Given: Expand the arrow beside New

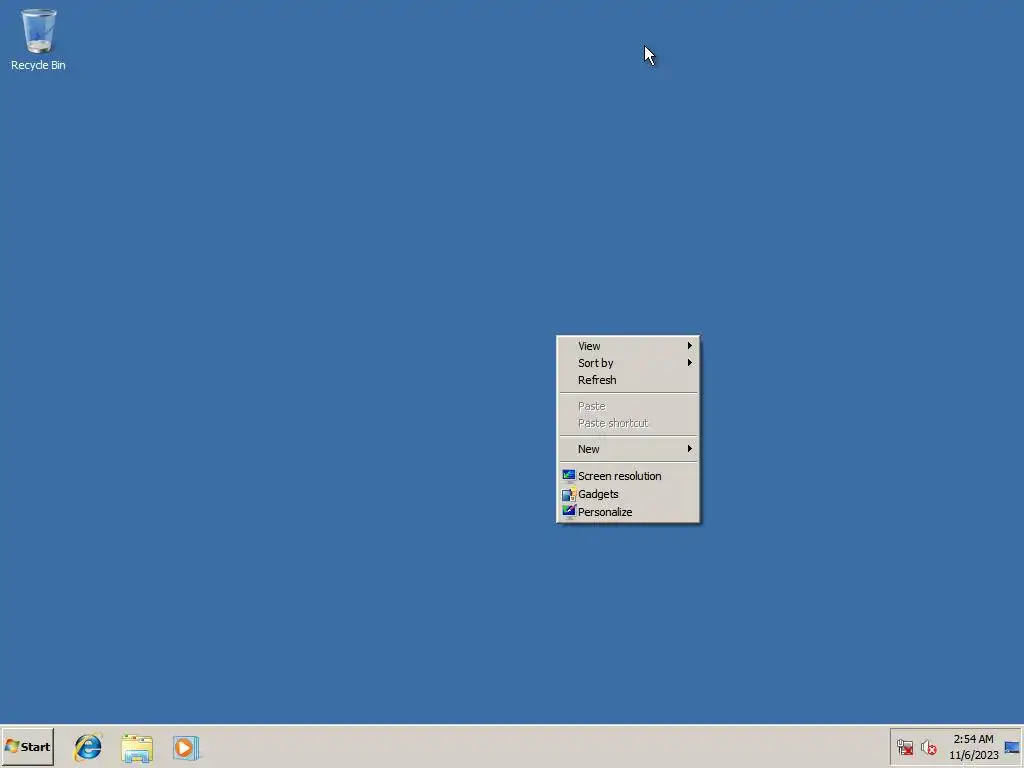Looking at the screenshot, I should point(690,449).
